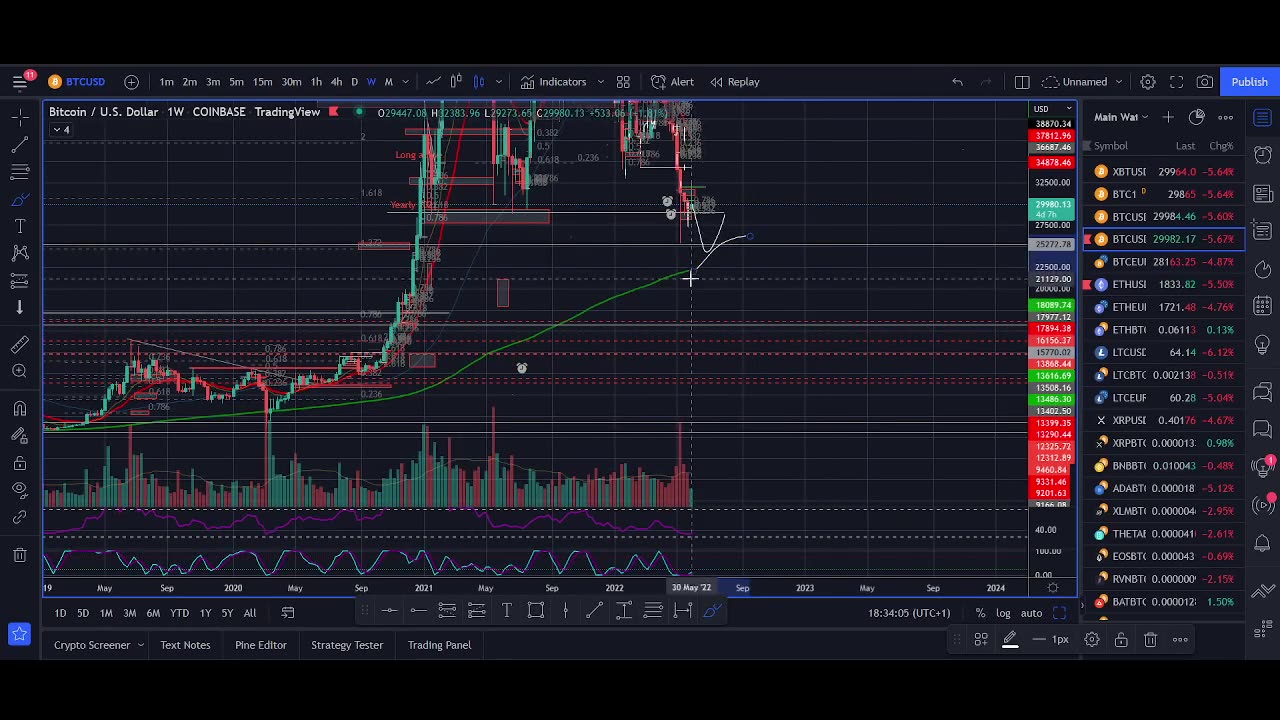
Task: Open the Unnamed layout dropdown
Action: click(x=1084, y=82)
